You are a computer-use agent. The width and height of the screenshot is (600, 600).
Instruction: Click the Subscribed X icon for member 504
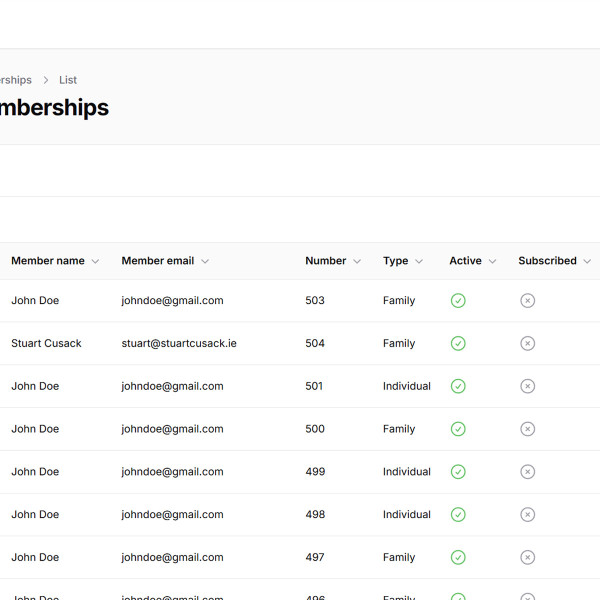(528, 344)
